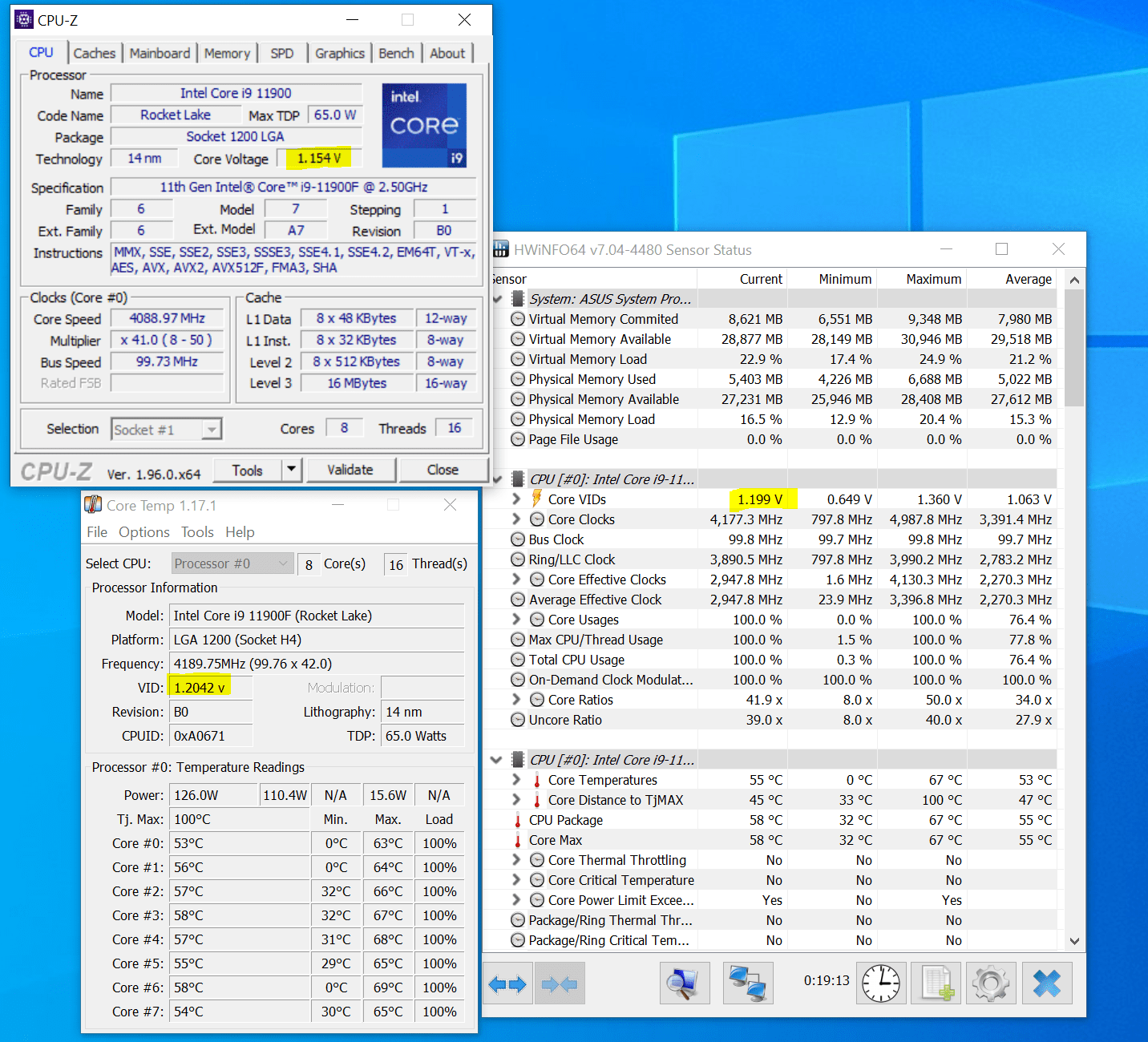Expand the Core Thermal Throttling row
Viewport: 1148px width, 1042px height.
click(x=516, y=859)
